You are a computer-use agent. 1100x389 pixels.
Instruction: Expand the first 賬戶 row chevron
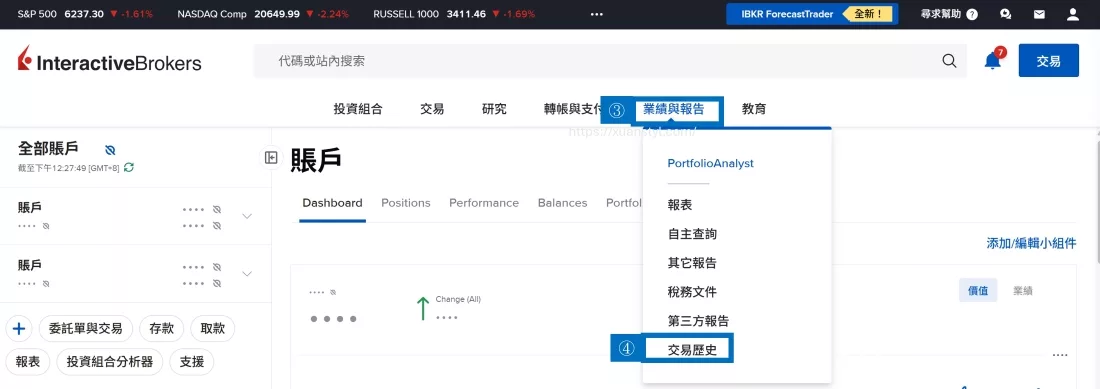pos(247,216)
